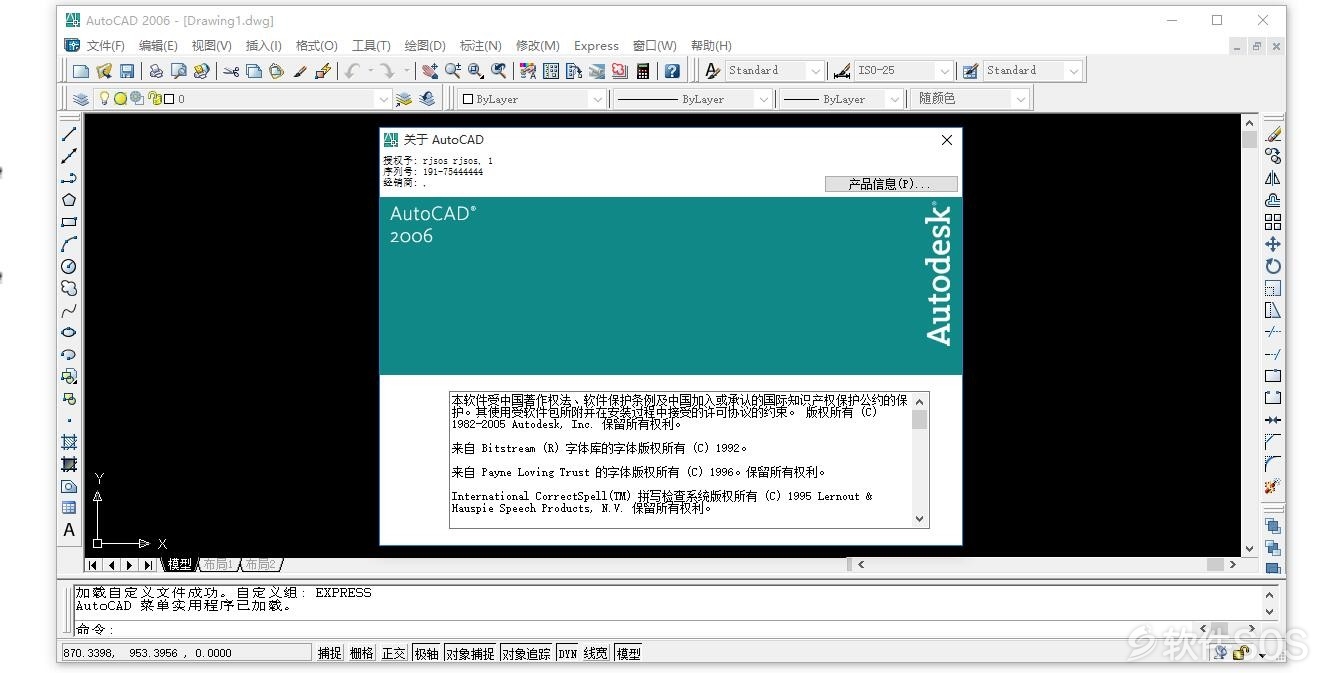Open the 视图(V) menu
The image size is (1327, 673).
click(211, 46)
